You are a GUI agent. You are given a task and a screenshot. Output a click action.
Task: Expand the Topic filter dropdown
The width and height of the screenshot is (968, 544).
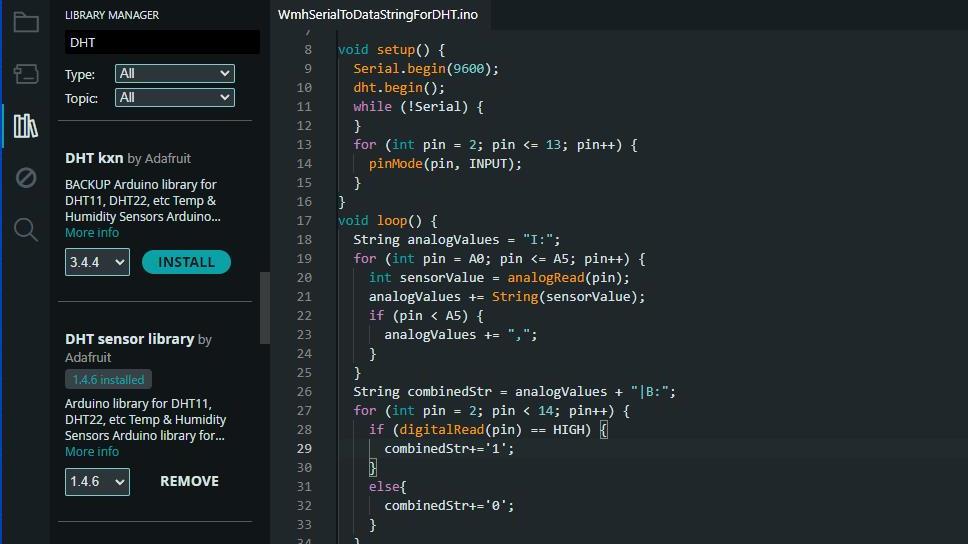(175, 98)
